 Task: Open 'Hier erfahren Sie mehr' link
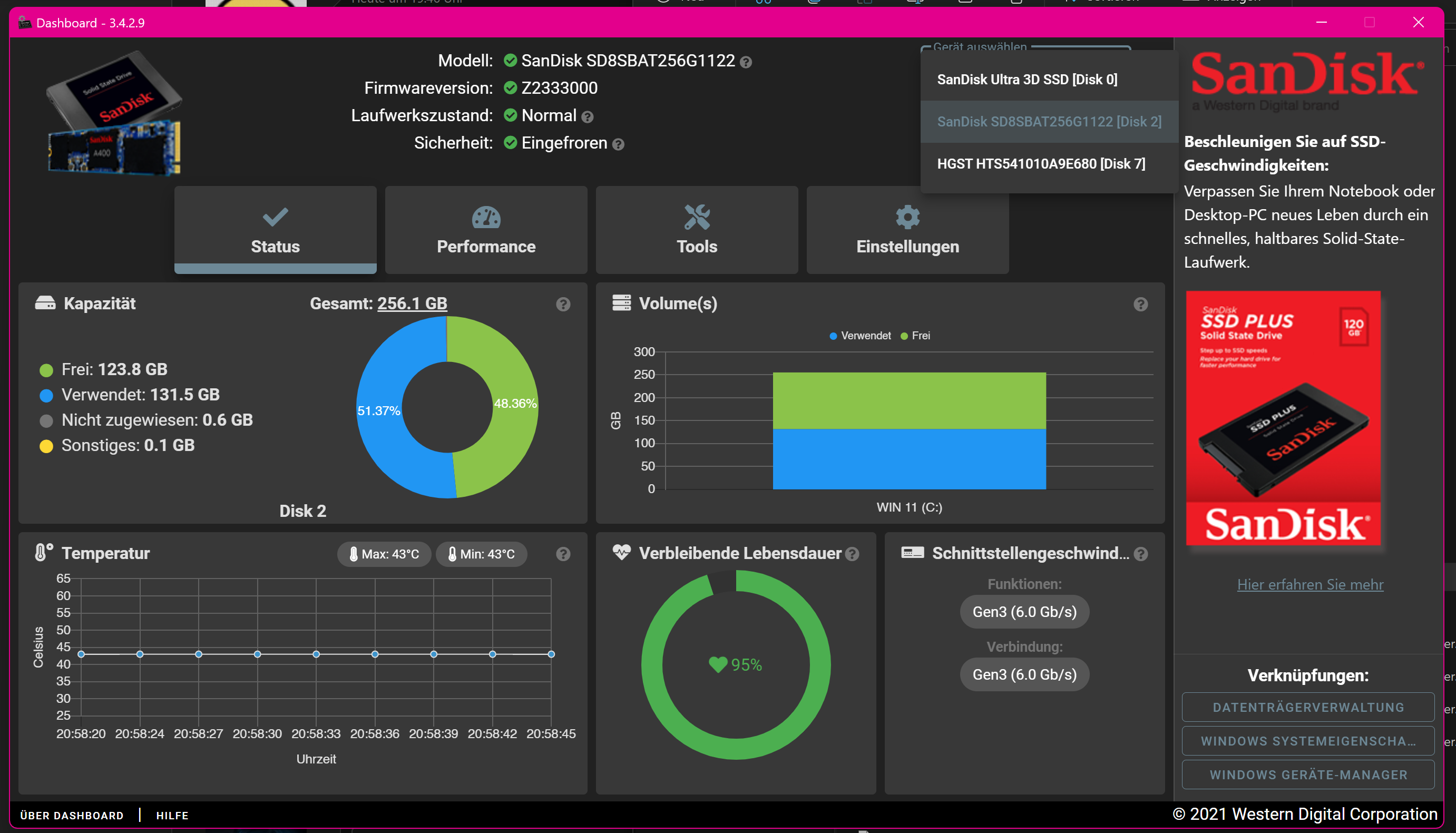[1310, 584]
